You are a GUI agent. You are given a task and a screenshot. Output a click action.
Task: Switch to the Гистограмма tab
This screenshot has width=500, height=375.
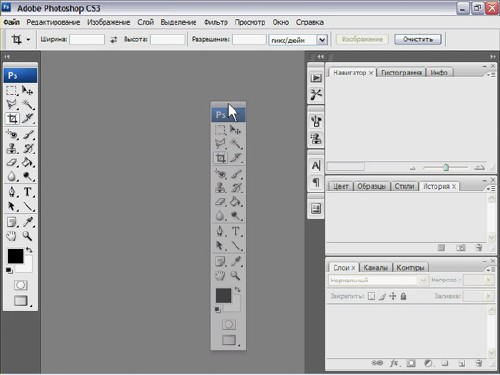click(x=401, y=73)
